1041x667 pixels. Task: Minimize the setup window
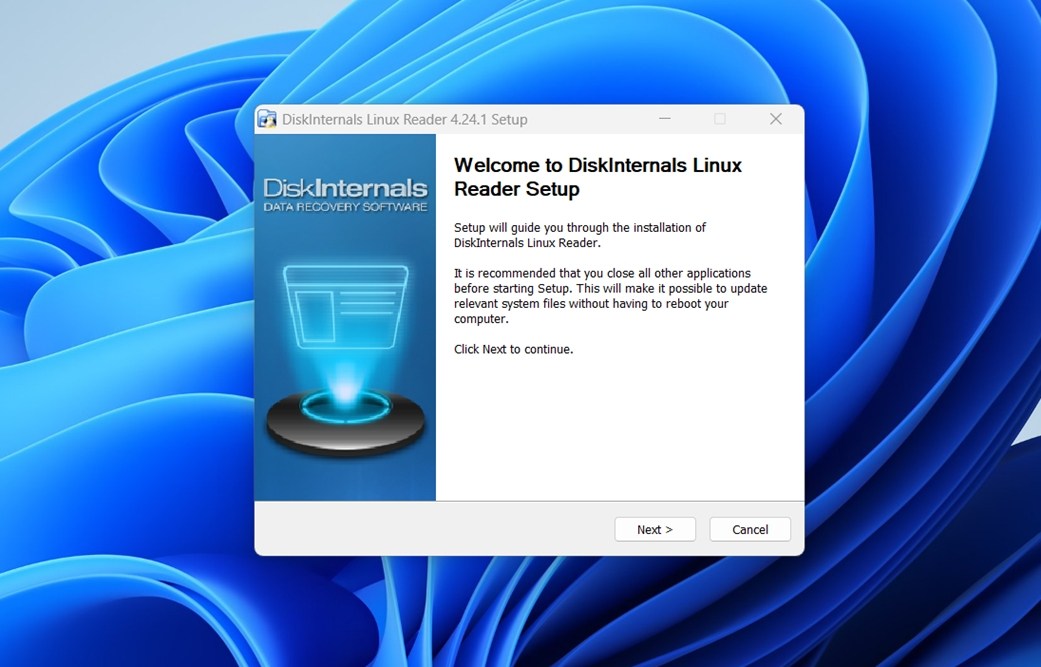(664, 118)
